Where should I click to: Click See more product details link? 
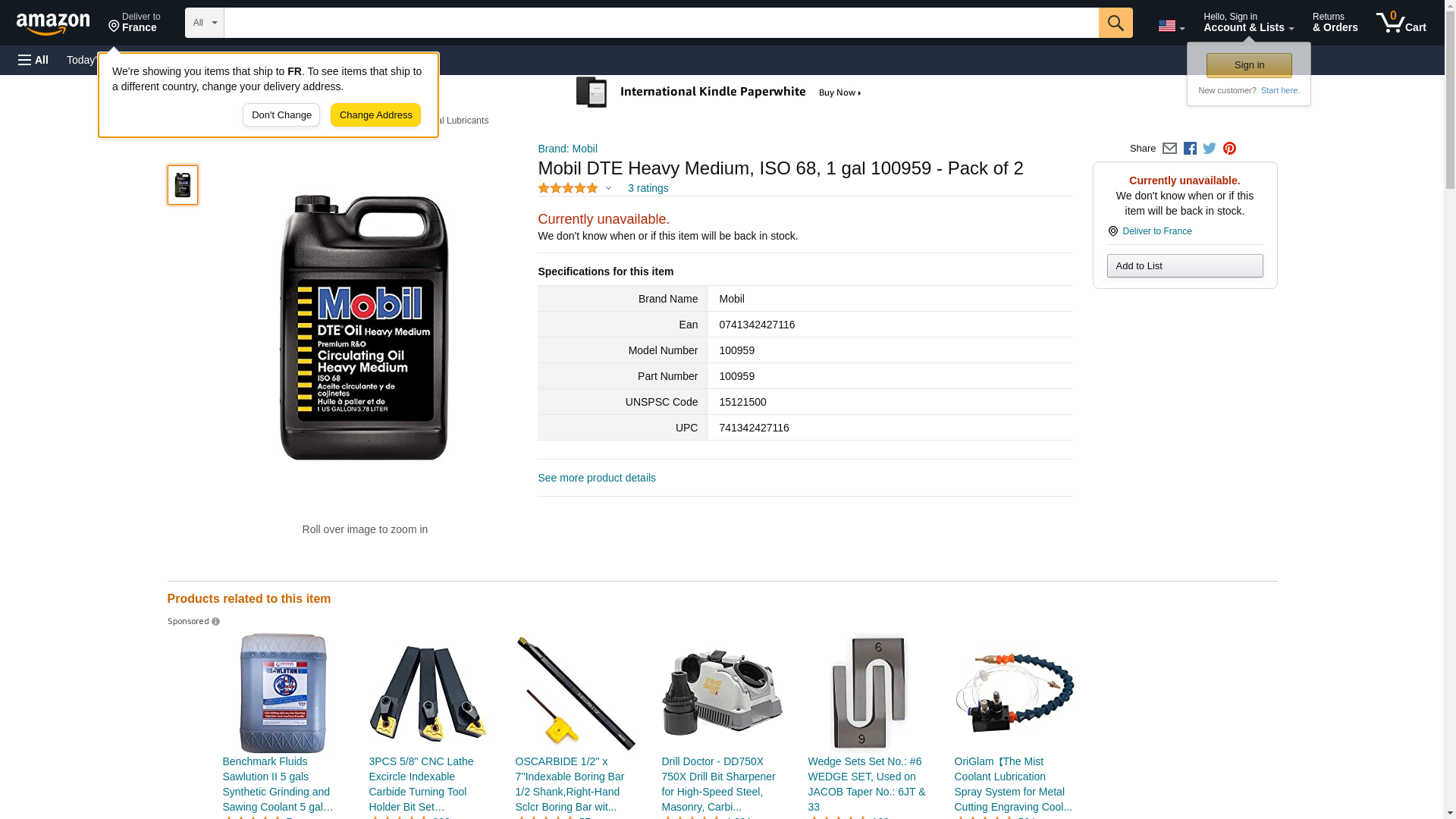tap(597, 478)
